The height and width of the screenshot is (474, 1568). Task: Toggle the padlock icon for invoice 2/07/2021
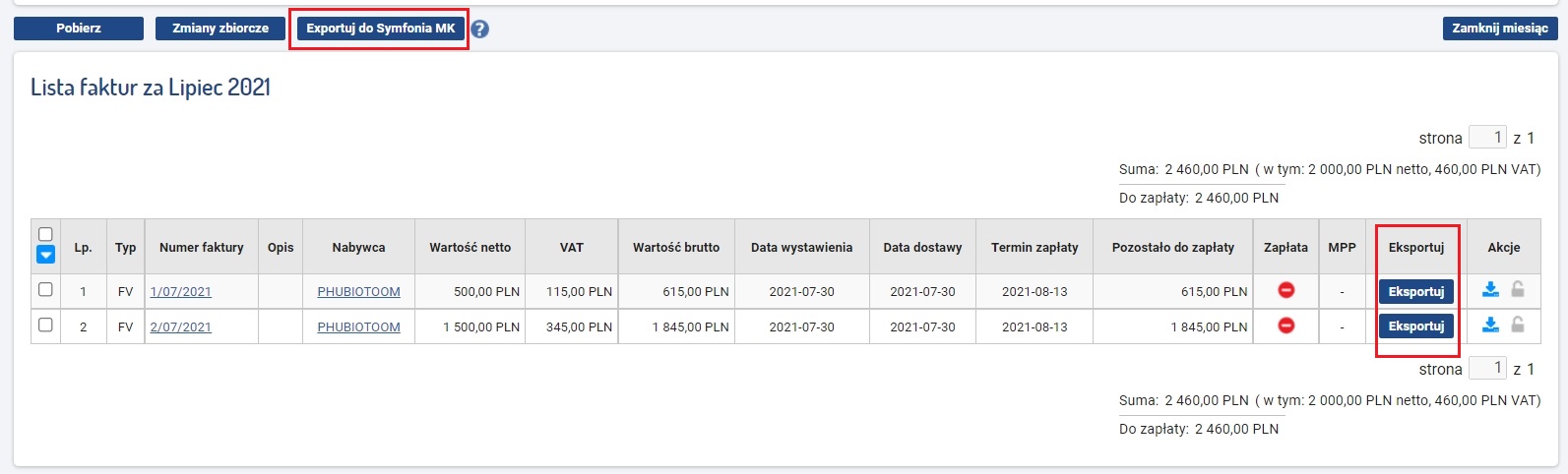click(1518, 325)
